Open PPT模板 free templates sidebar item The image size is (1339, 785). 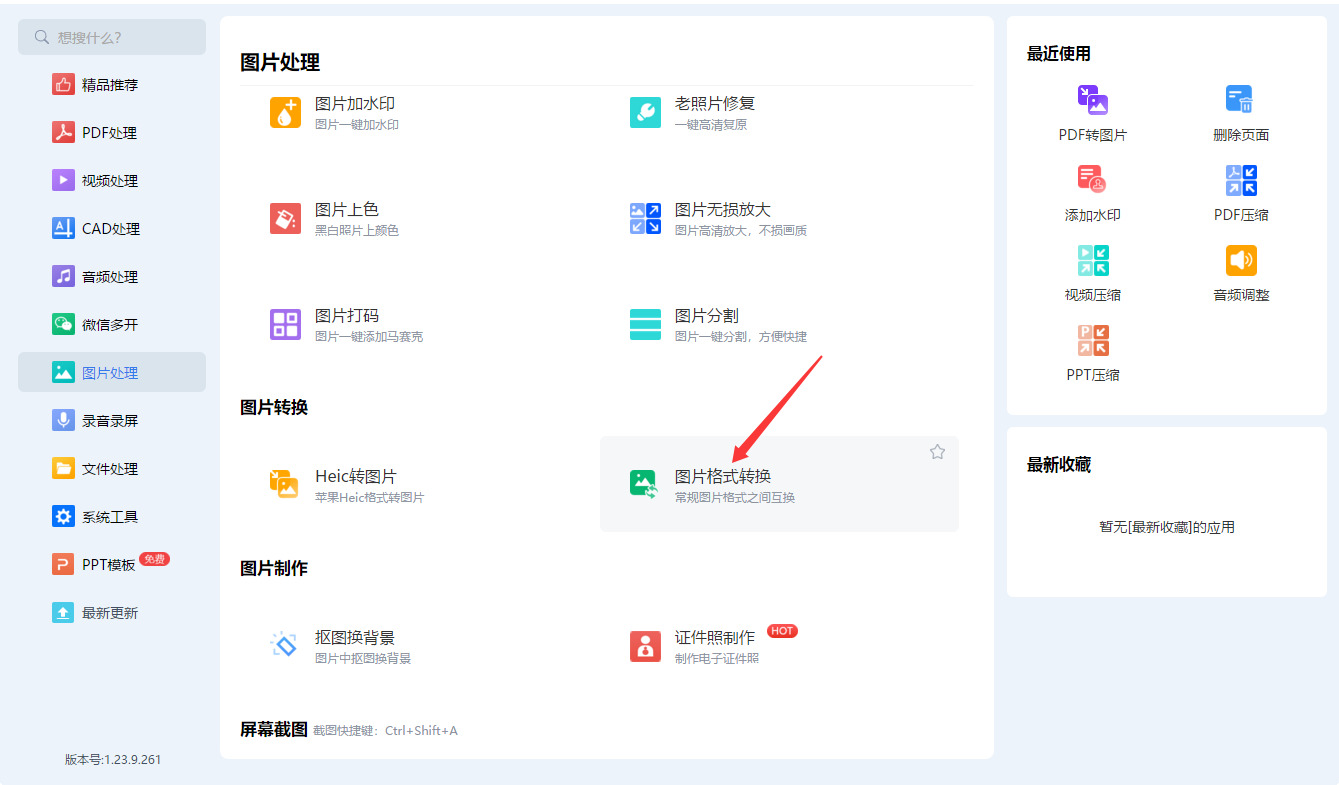point(112,565)
